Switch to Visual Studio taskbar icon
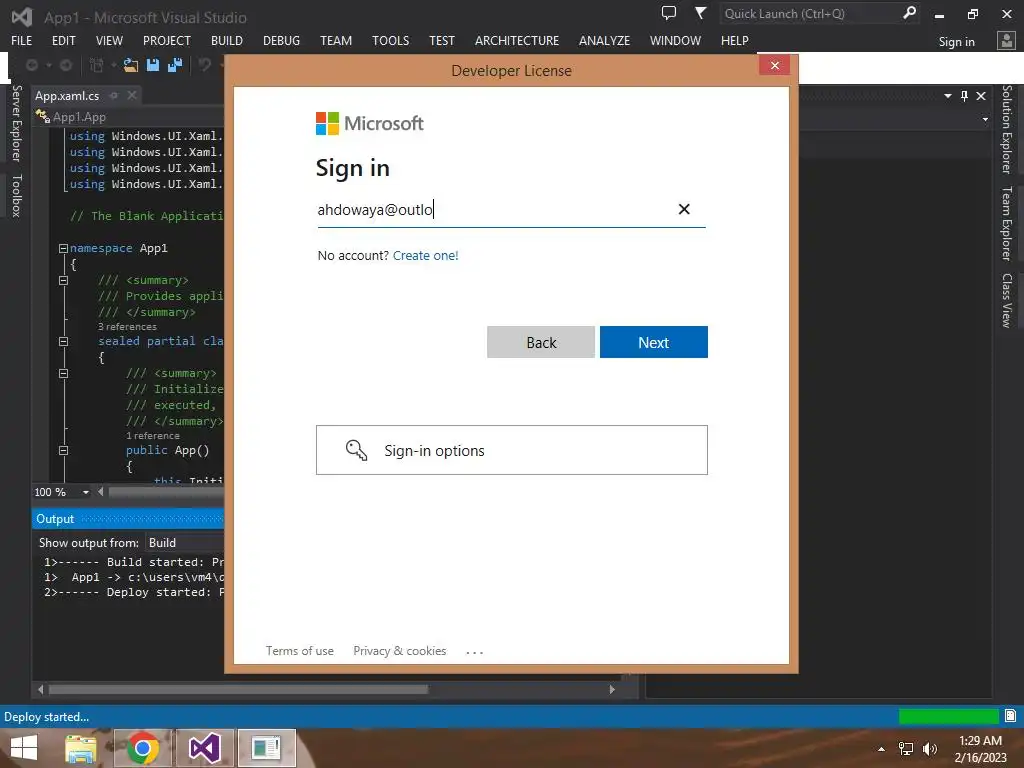 [205, 748]
